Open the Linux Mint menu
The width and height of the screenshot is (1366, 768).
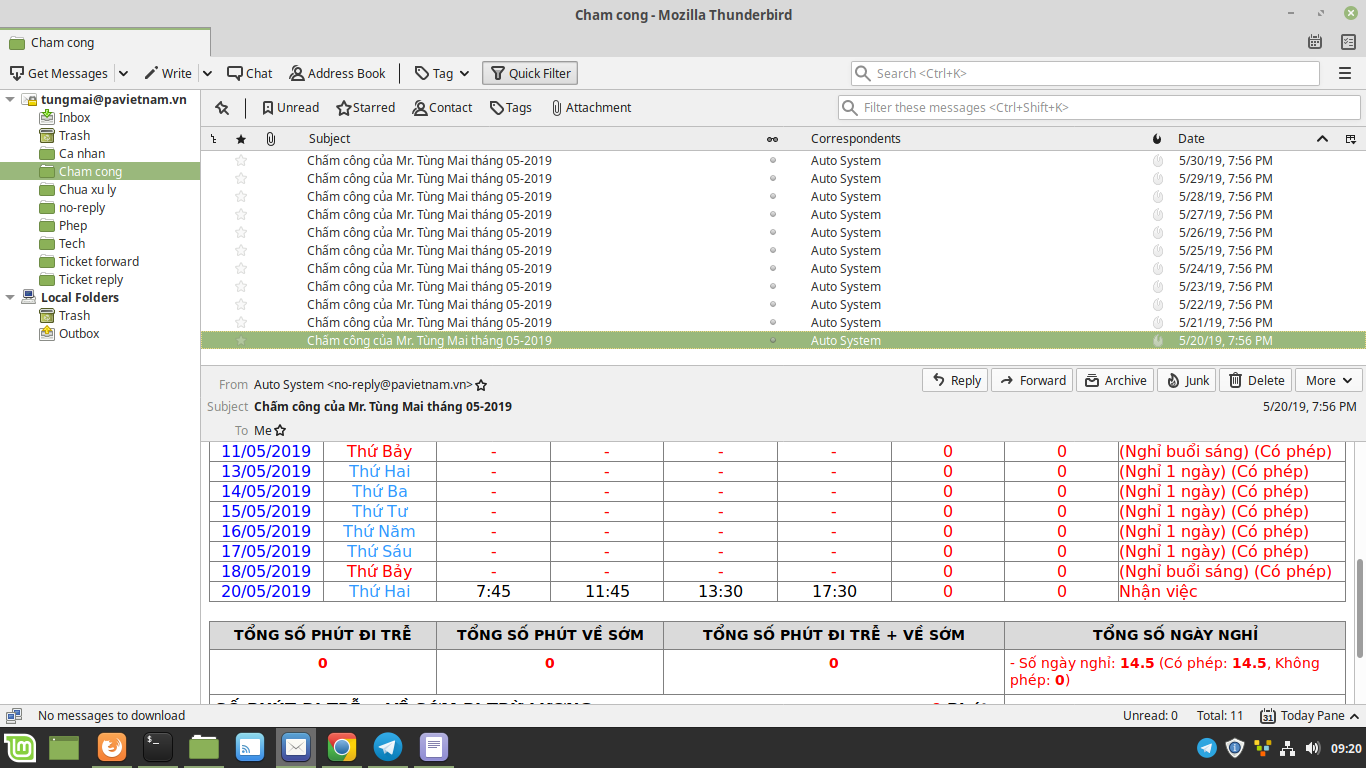click(x=20, y=747)
